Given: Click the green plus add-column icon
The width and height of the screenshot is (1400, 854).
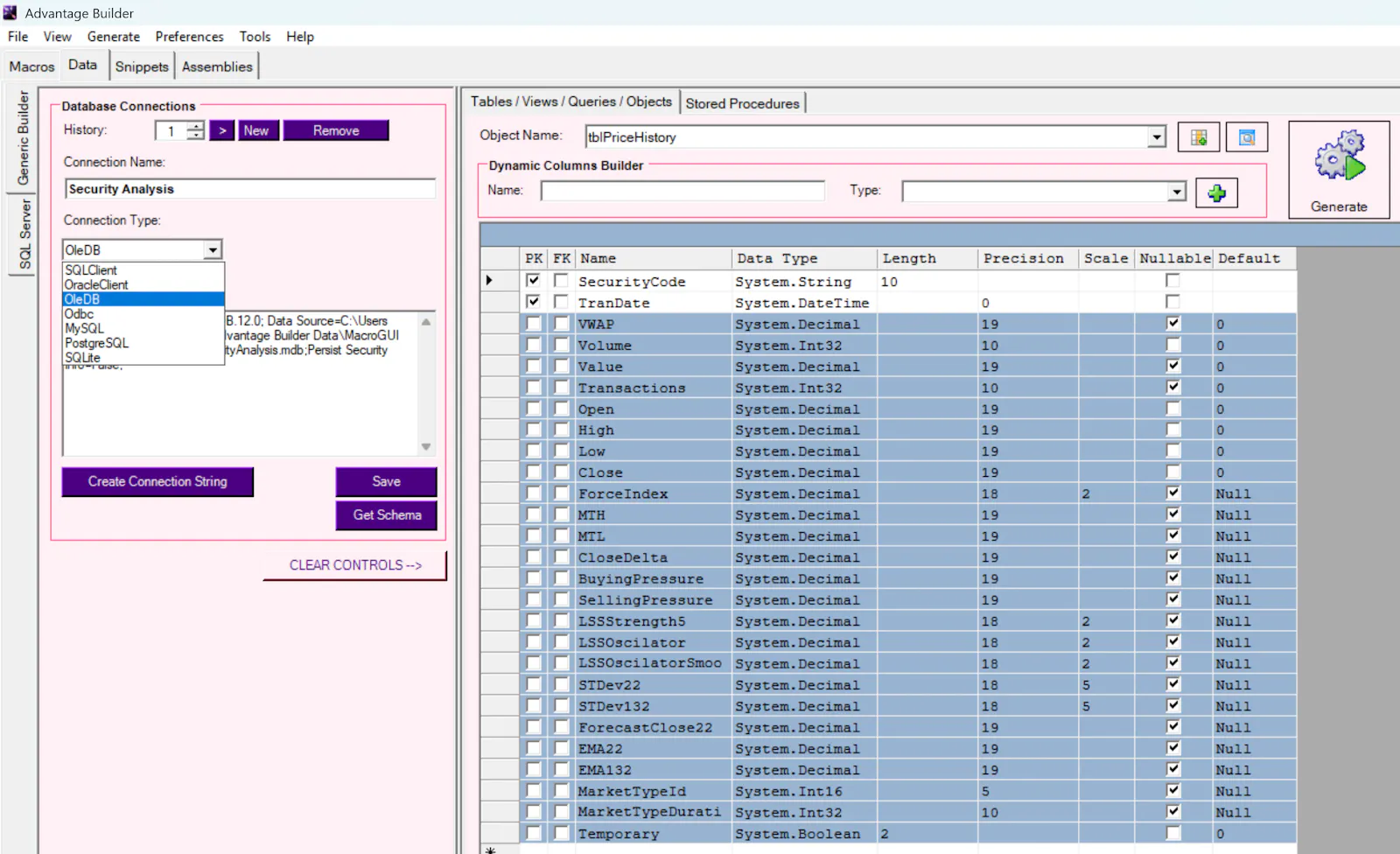Looking at the screenshot, I should pos(1216,193).
